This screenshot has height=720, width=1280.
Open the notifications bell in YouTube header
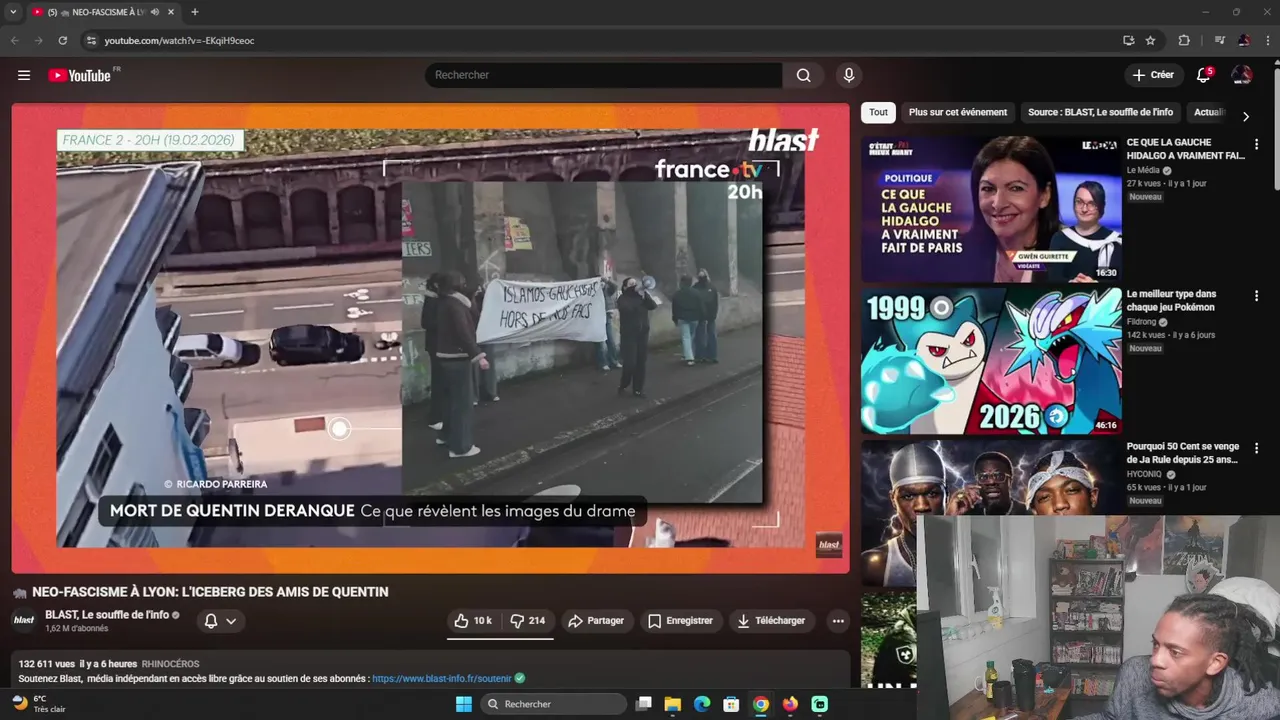coord(1204,75)
